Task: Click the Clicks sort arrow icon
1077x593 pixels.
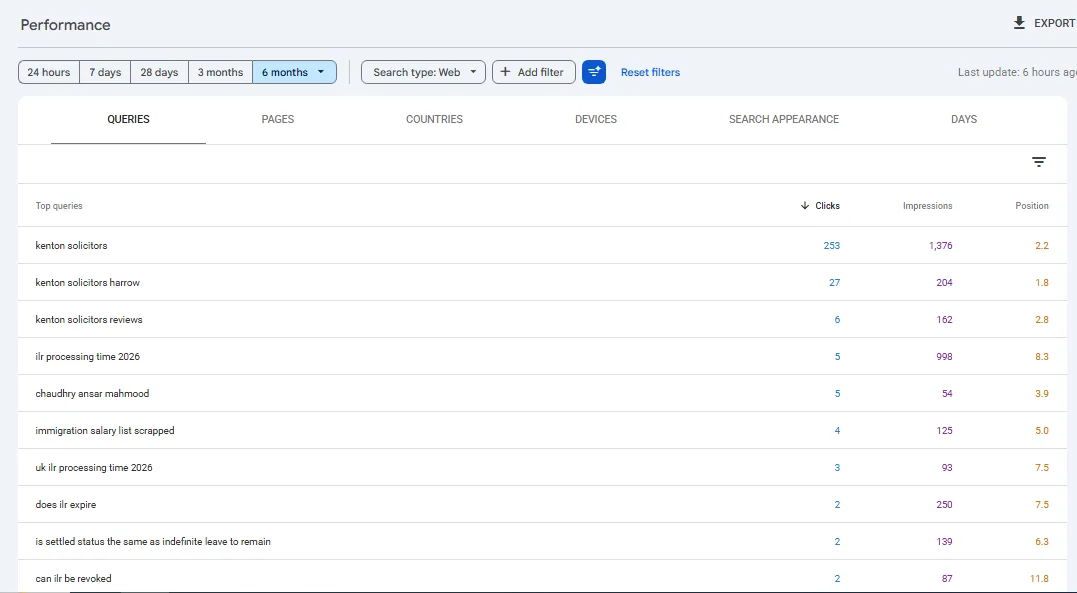Action: pyautogui.click(x=805, y=205)
